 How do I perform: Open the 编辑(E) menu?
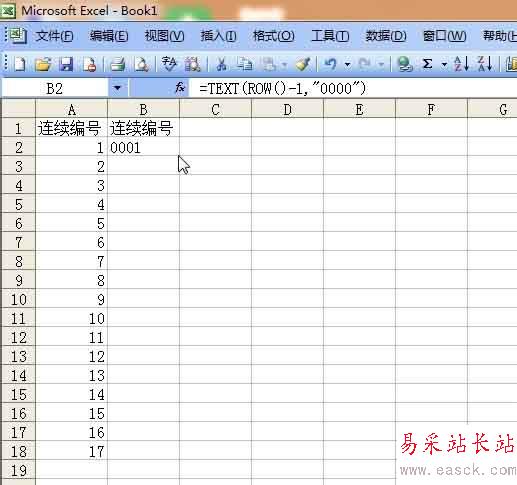109,36
